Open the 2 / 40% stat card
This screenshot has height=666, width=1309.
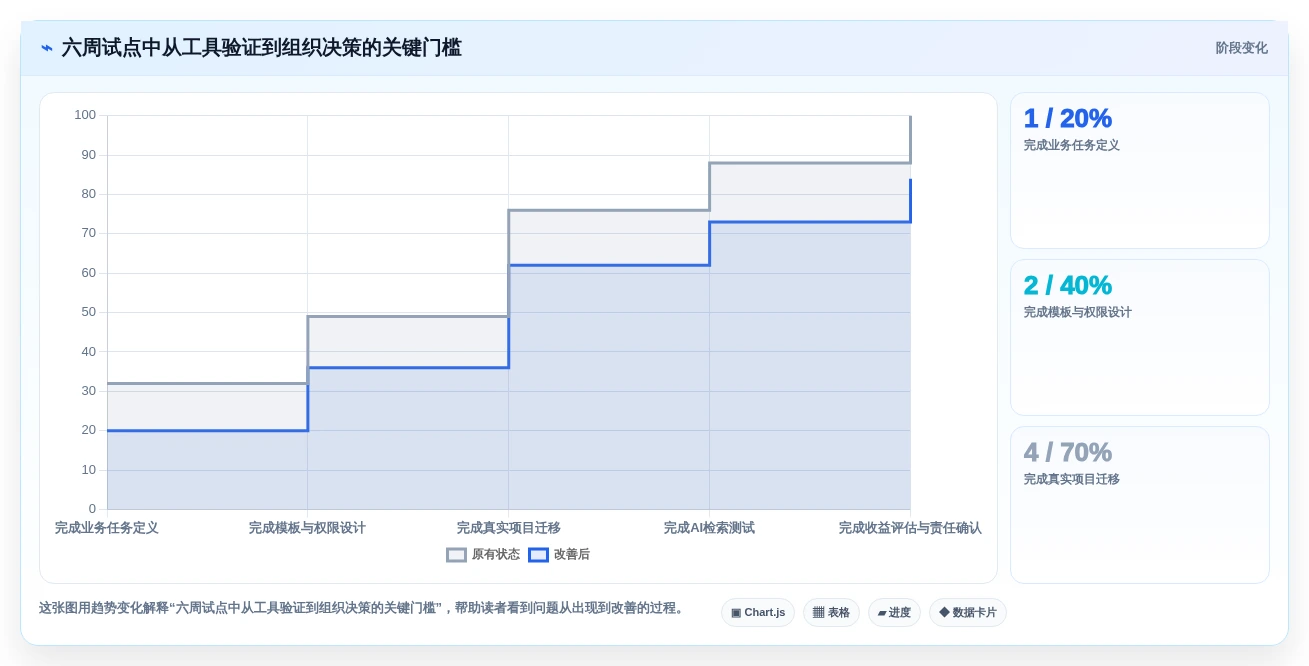click(1140, 338)
